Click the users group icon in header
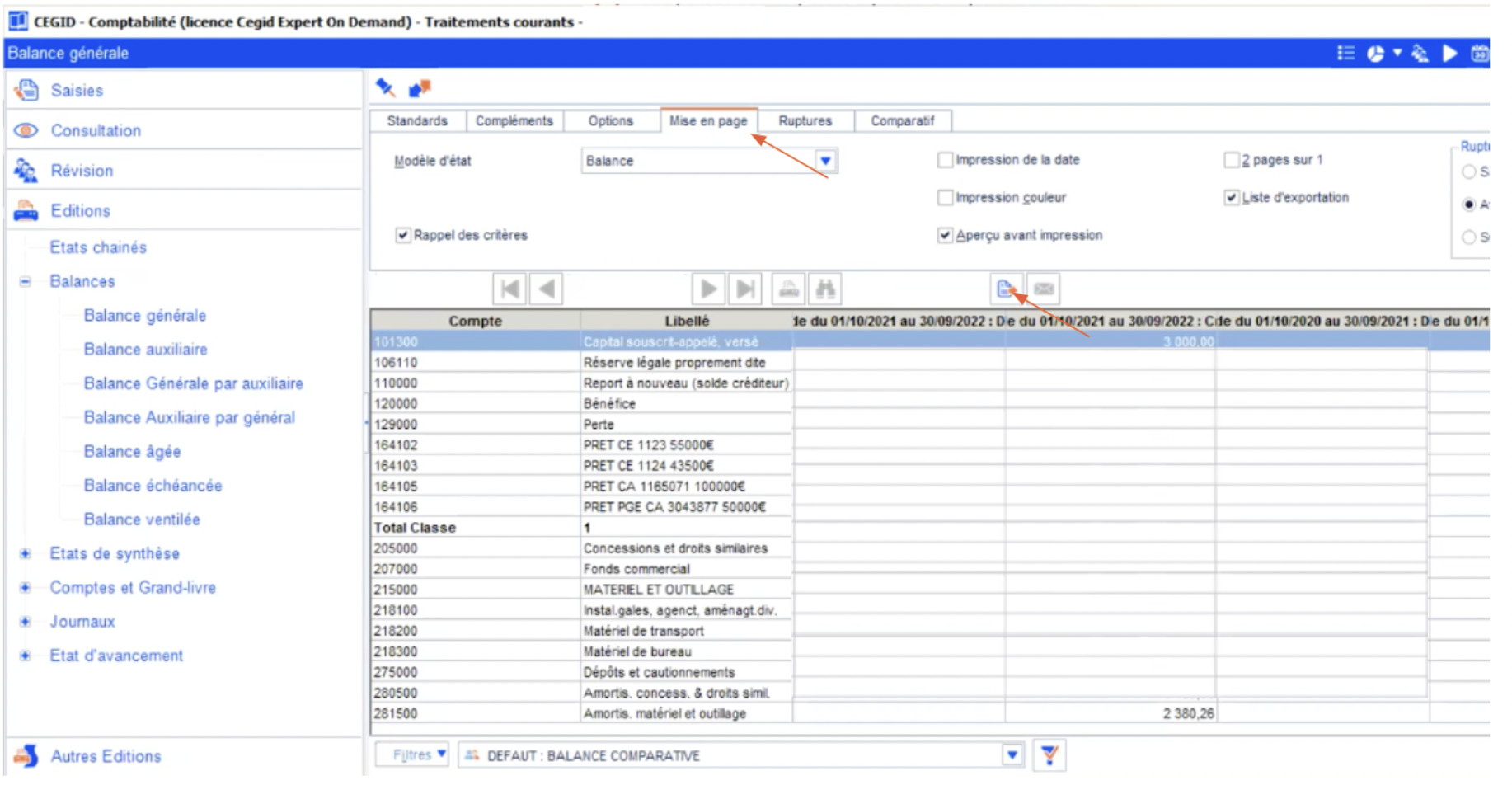Viewport: 1512px width, 785px height. point(1420,54)
